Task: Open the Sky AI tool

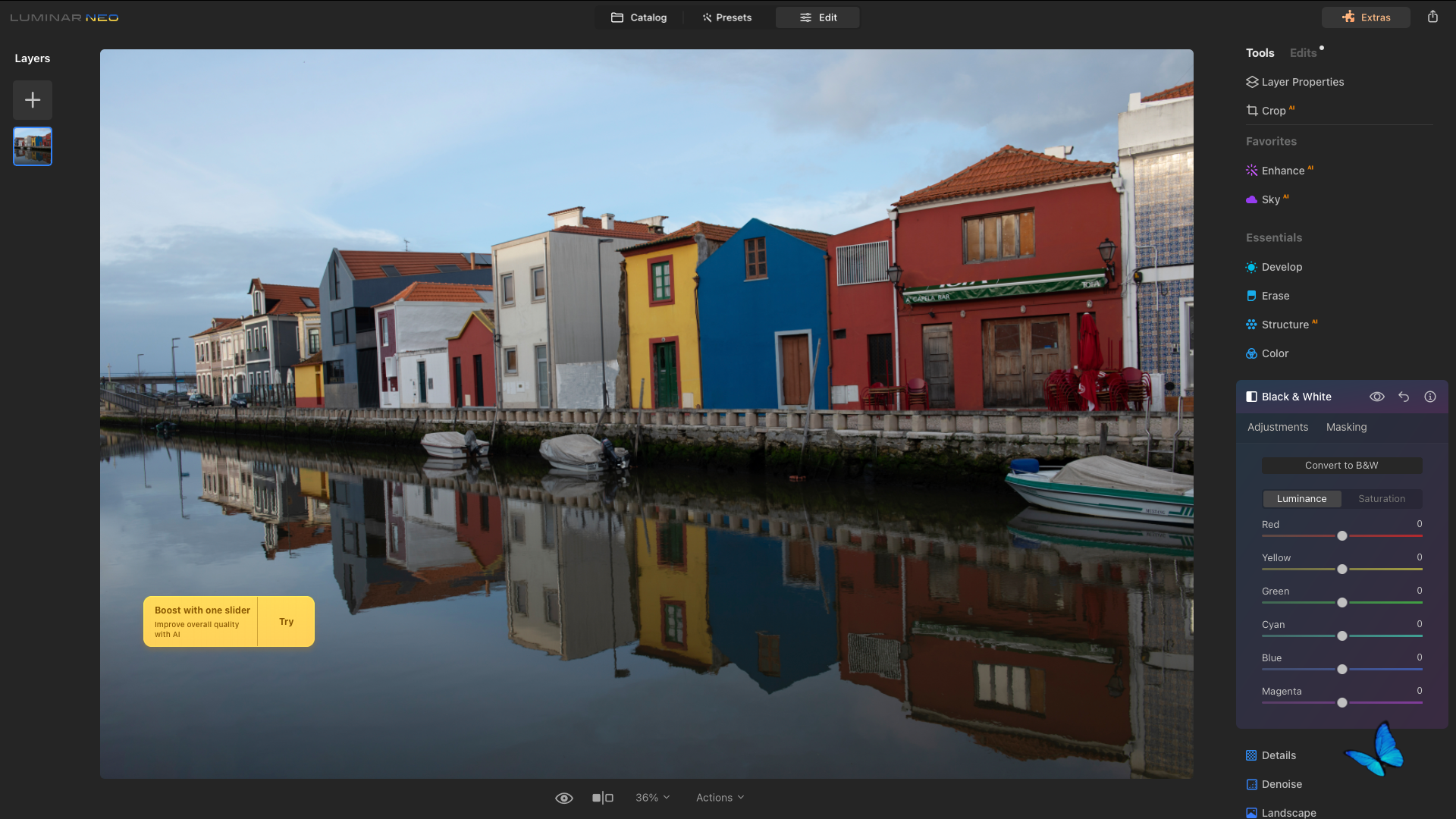Action: pos(1267,199)
